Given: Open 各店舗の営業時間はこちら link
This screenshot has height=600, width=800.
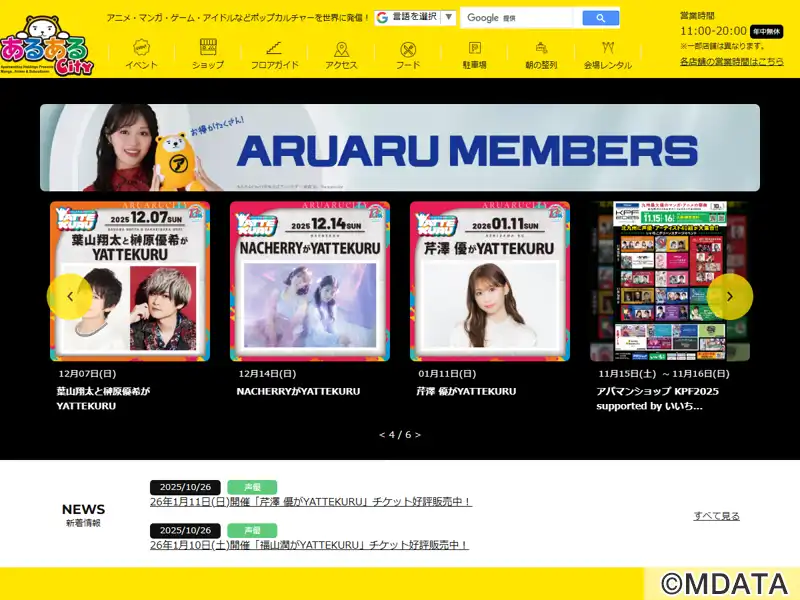Looking at the screenshot, I should 731,61.
